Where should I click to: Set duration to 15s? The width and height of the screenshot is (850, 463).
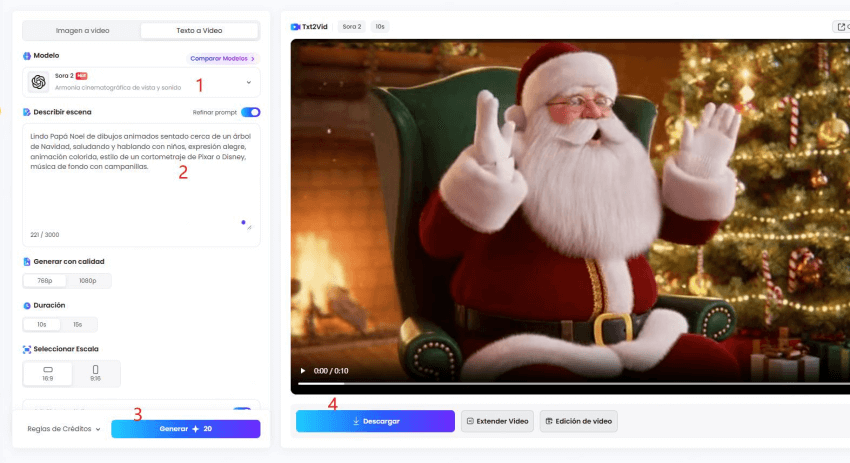tap(78, 325)
